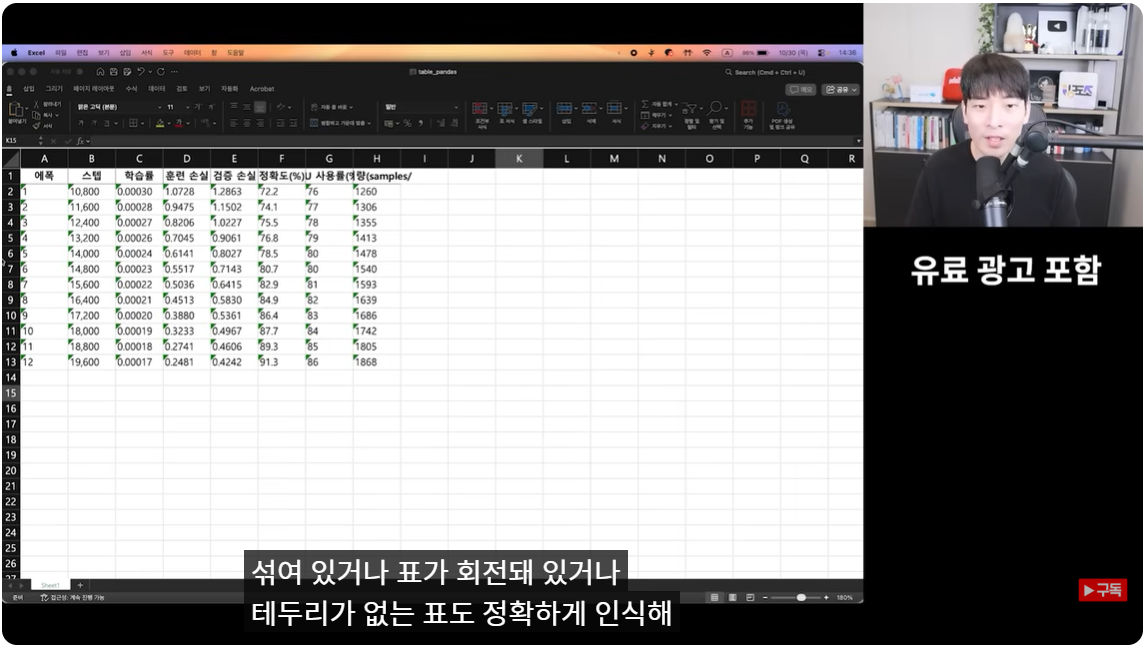
Task: Open the Draw ribbon tab
Action: pyautogui.click(x=54, y=89)
